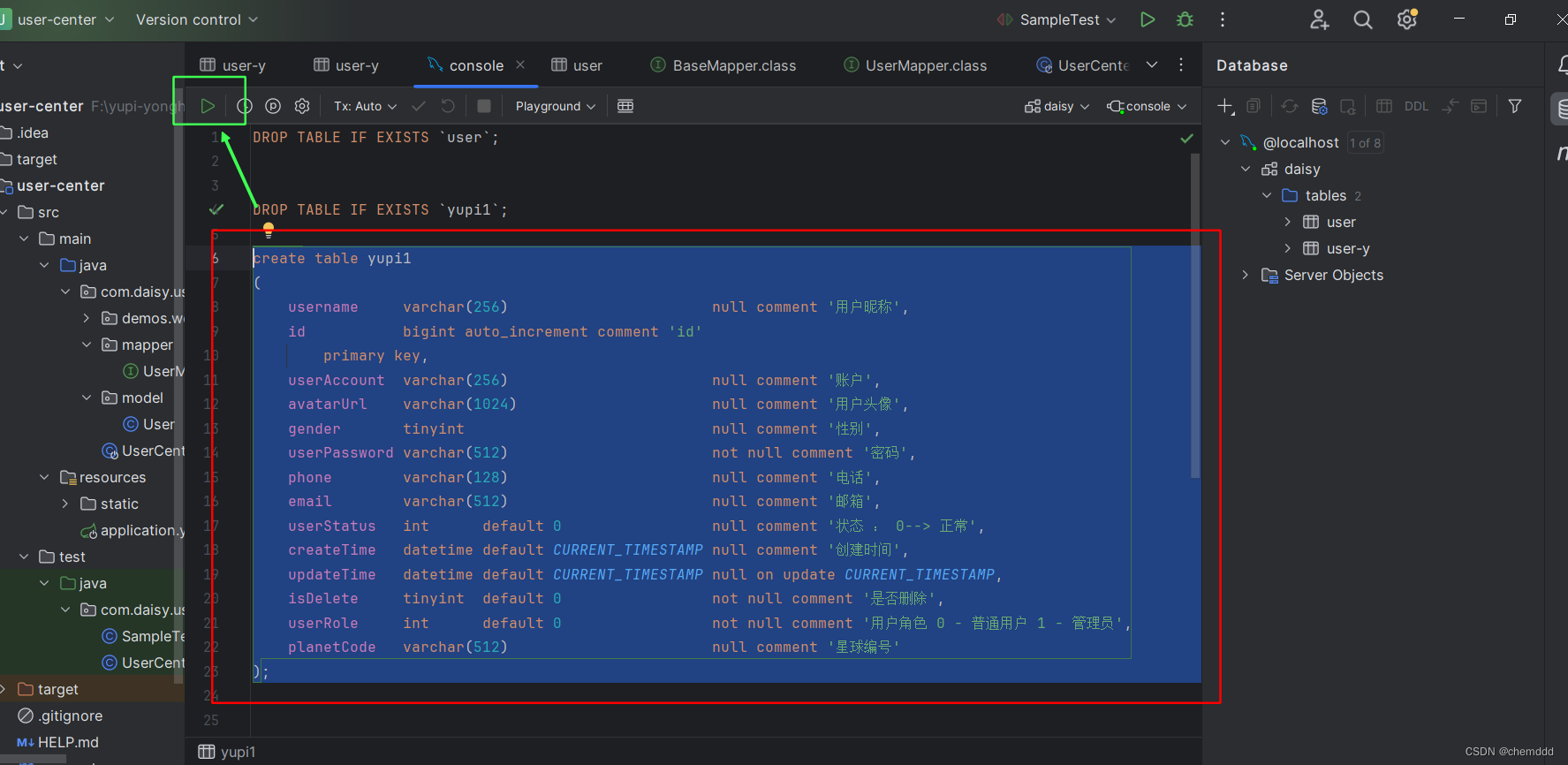Open Data Source Properties icon
Image resolution: width=1568 pixels, height=765 pixels.
pyautogui.click(x=1319, y=106)
